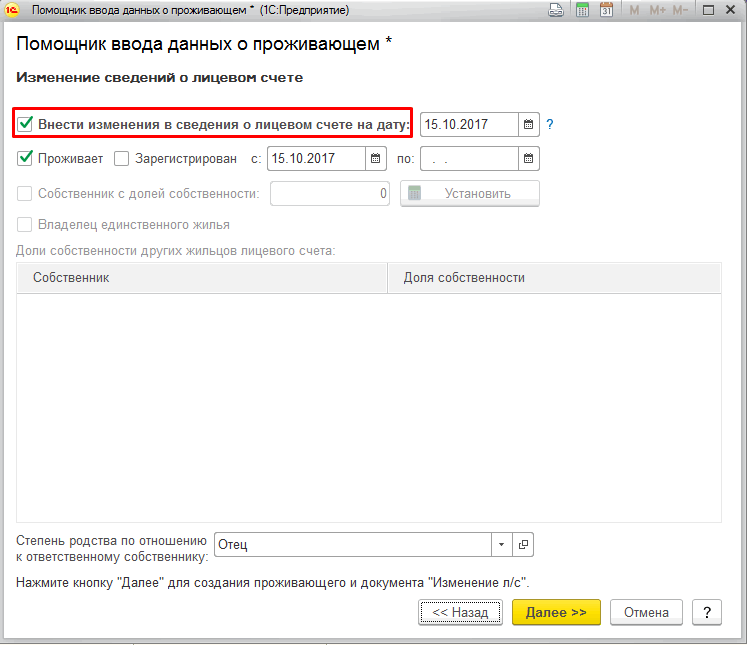
Task: Open the calculator from the title bar
Action: tap(580, 10)
